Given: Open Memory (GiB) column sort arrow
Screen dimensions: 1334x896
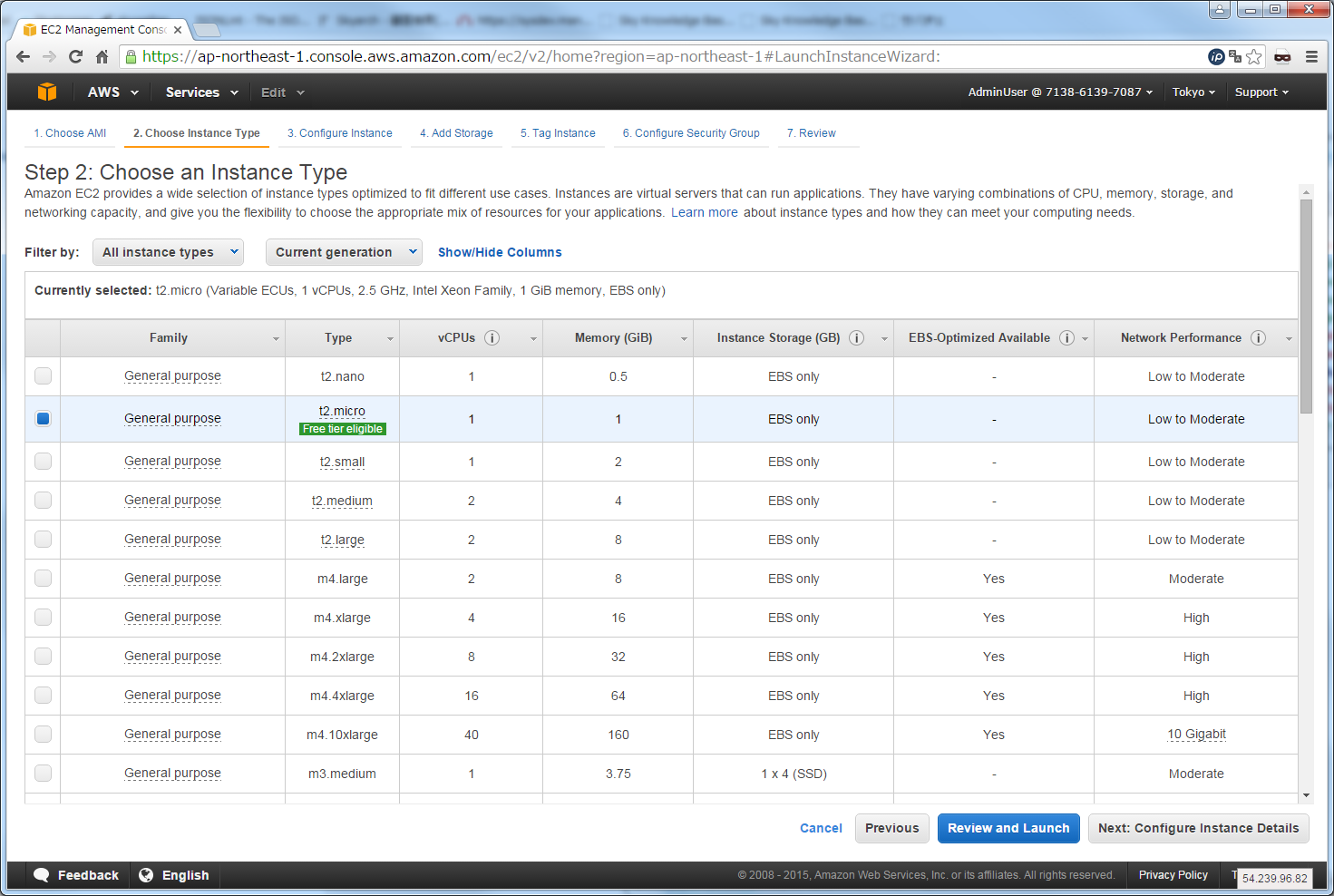Looking at the screenshot, I should [x=684, y=338].
